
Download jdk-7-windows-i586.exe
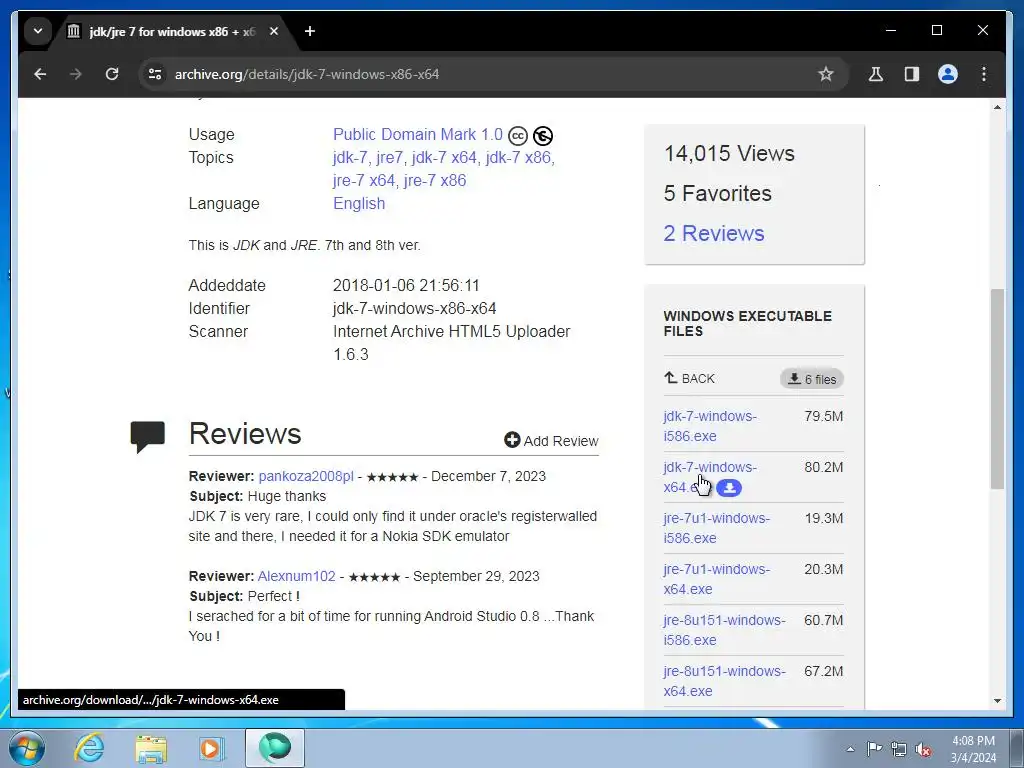tap(710, 426)
